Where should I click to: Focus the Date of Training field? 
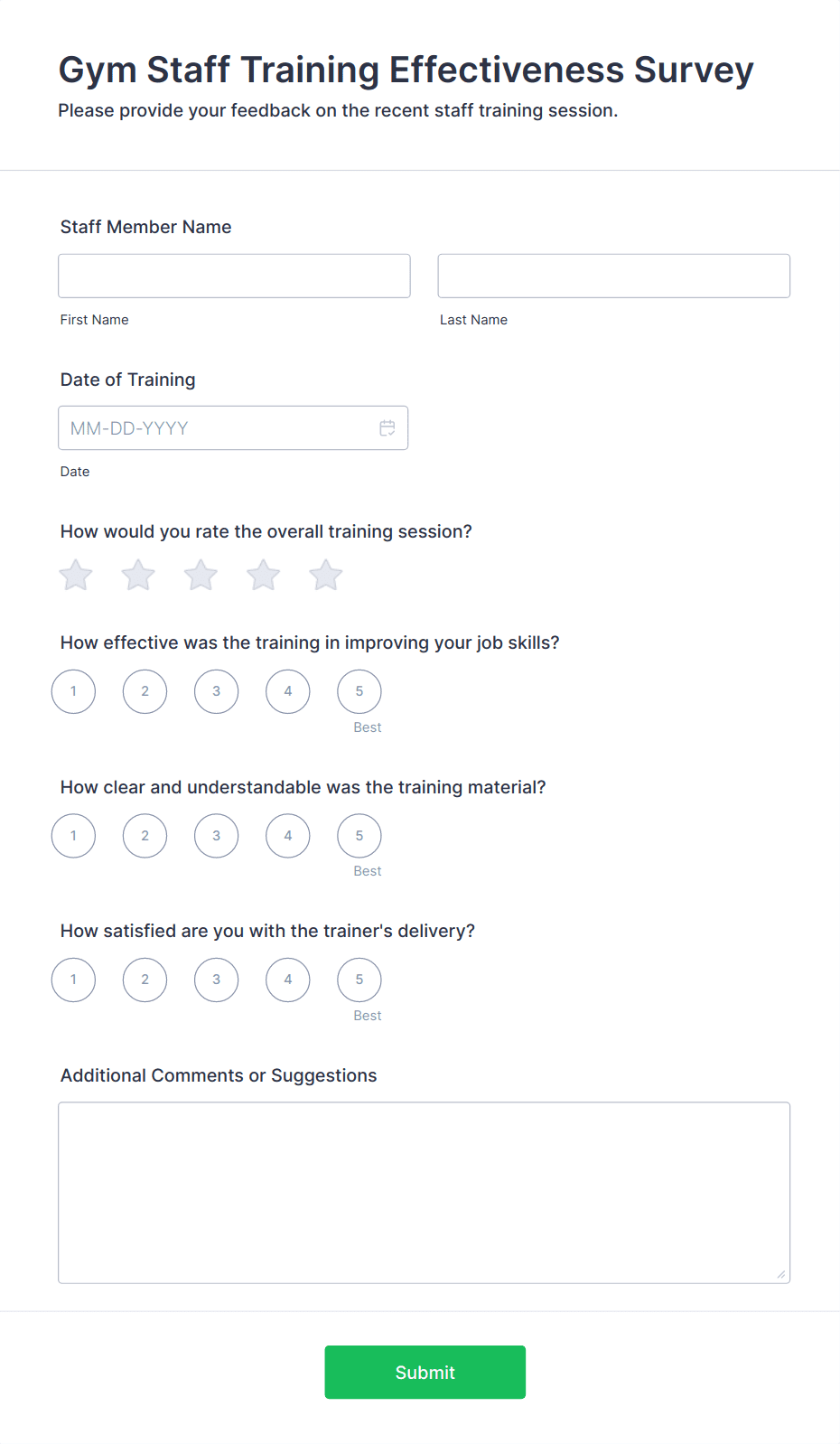pos(233,428)
